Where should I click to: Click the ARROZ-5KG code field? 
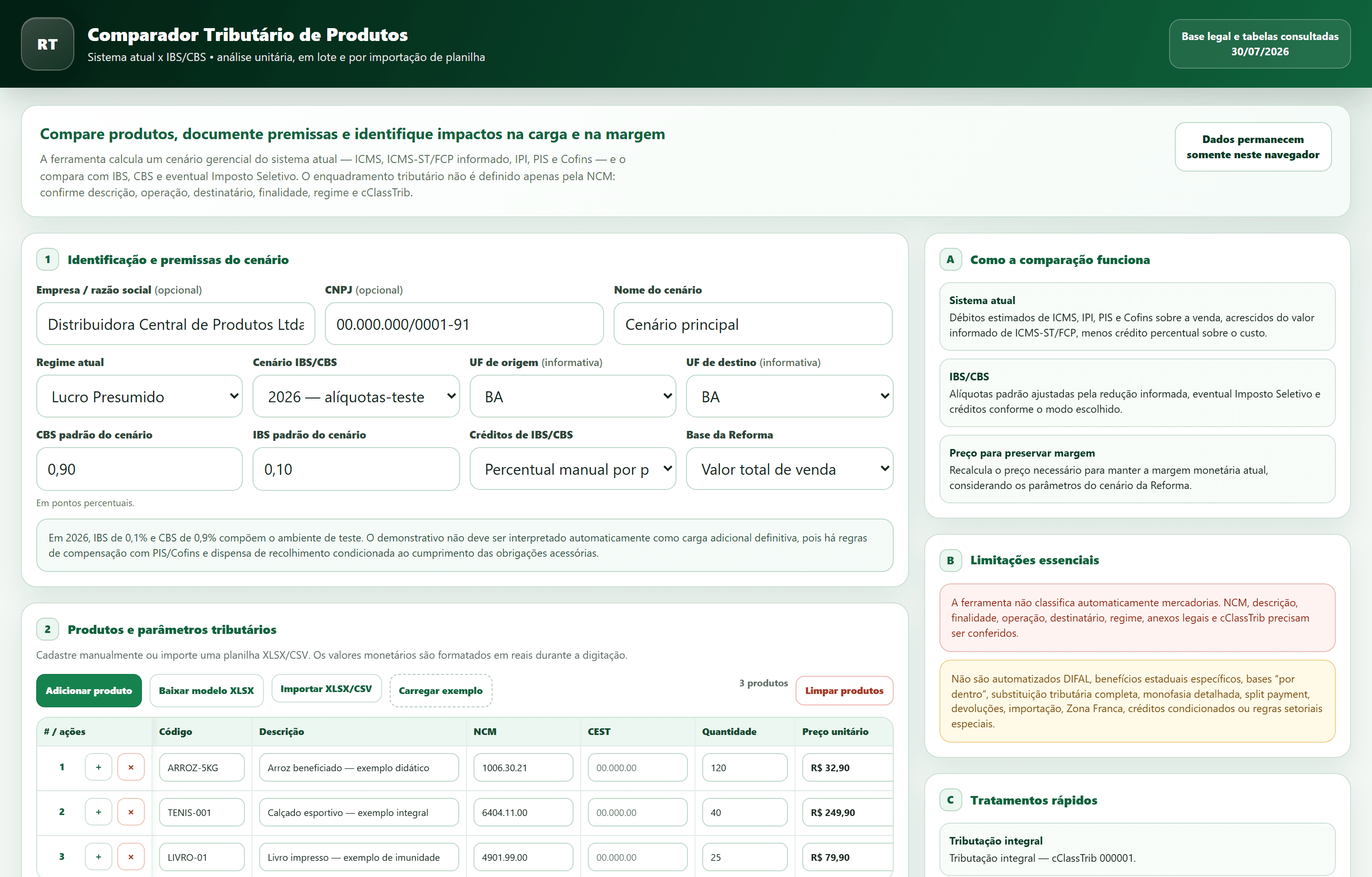(x=202, y=767)
